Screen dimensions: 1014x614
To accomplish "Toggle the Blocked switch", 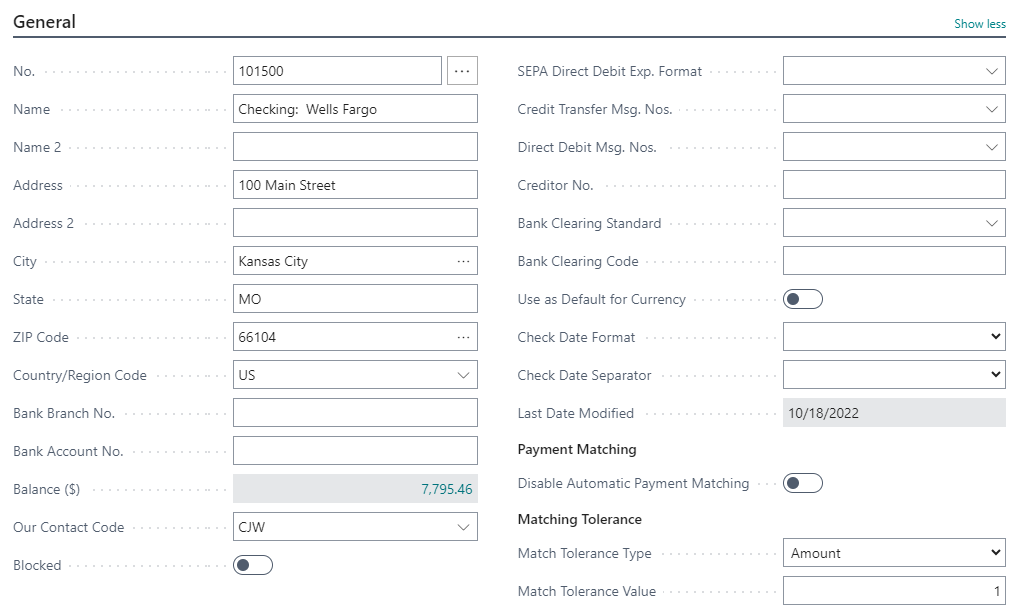I will pos(253,565).
